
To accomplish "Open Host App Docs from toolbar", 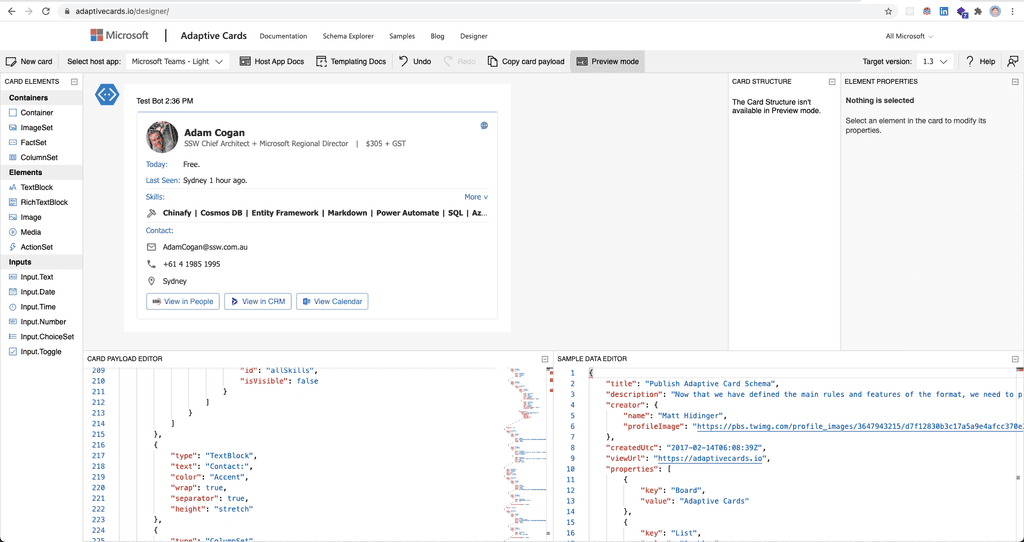I will coord(271,61).
